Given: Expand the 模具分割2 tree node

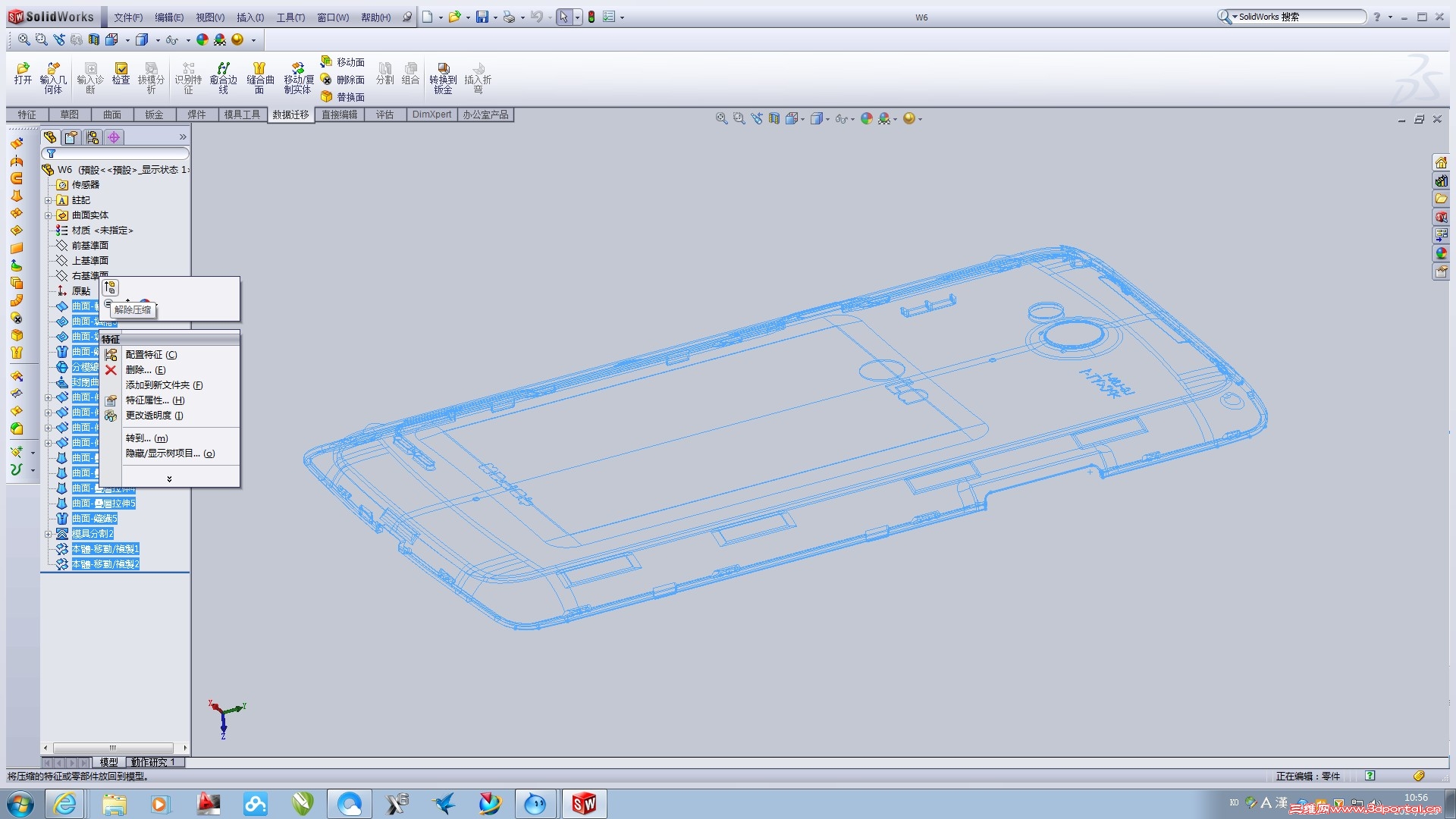Looking at the screenshot, I should [x=49, y=534].
